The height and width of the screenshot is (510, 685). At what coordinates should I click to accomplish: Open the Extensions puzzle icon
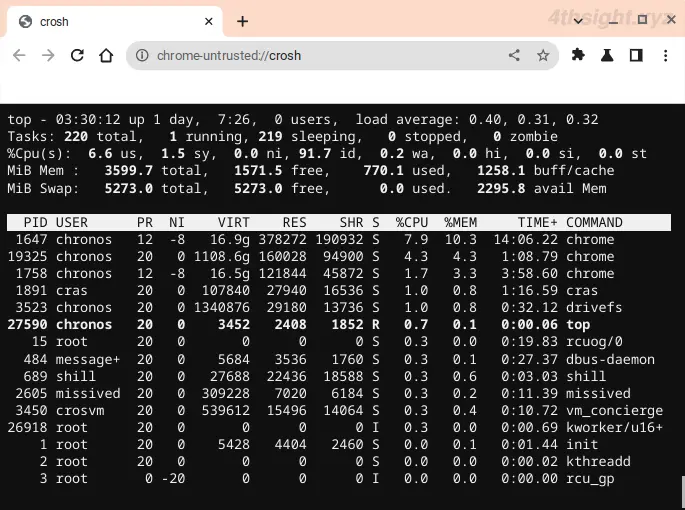click(578, 55)
